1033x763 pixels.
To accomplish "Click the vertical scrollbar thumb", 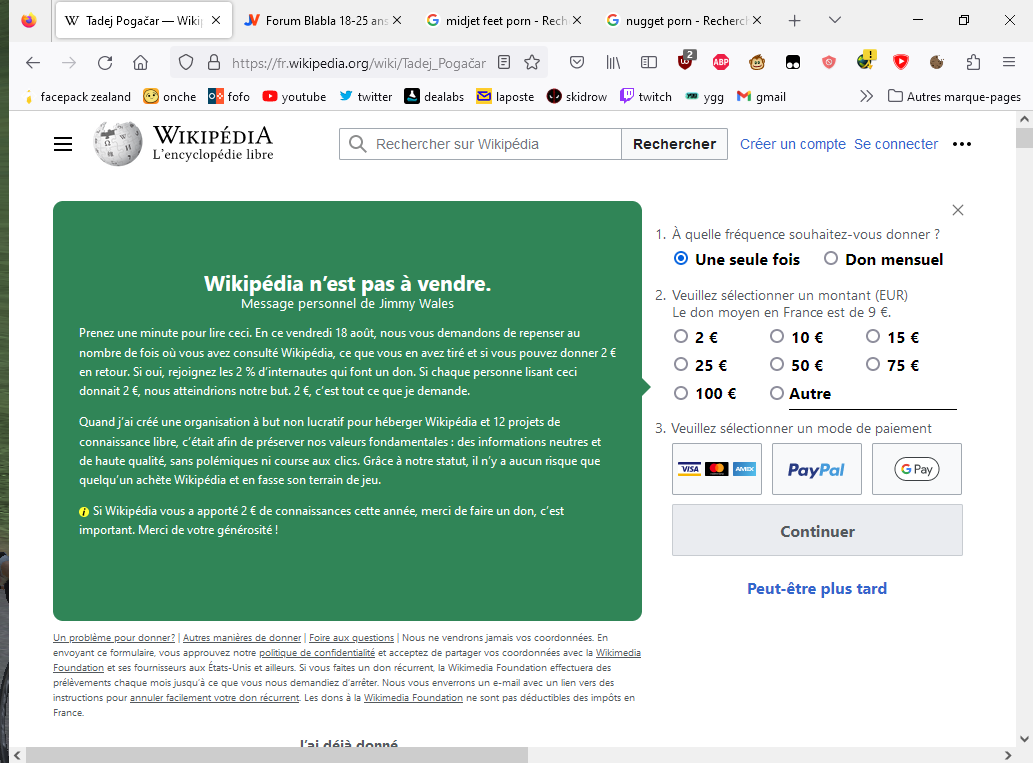I will point(1024,138).
